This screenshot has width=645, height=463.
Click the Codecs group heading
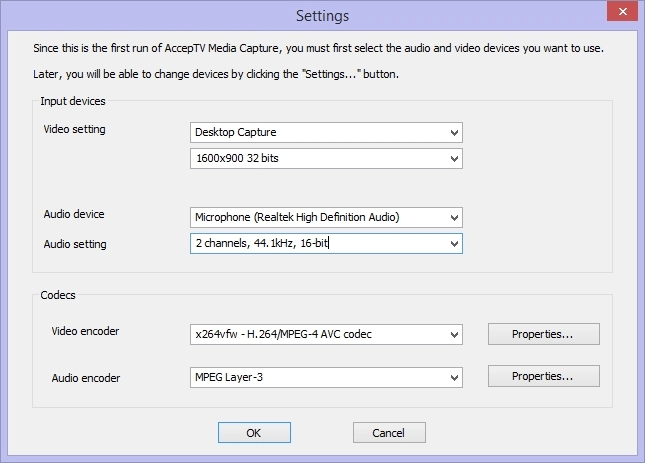58,295
